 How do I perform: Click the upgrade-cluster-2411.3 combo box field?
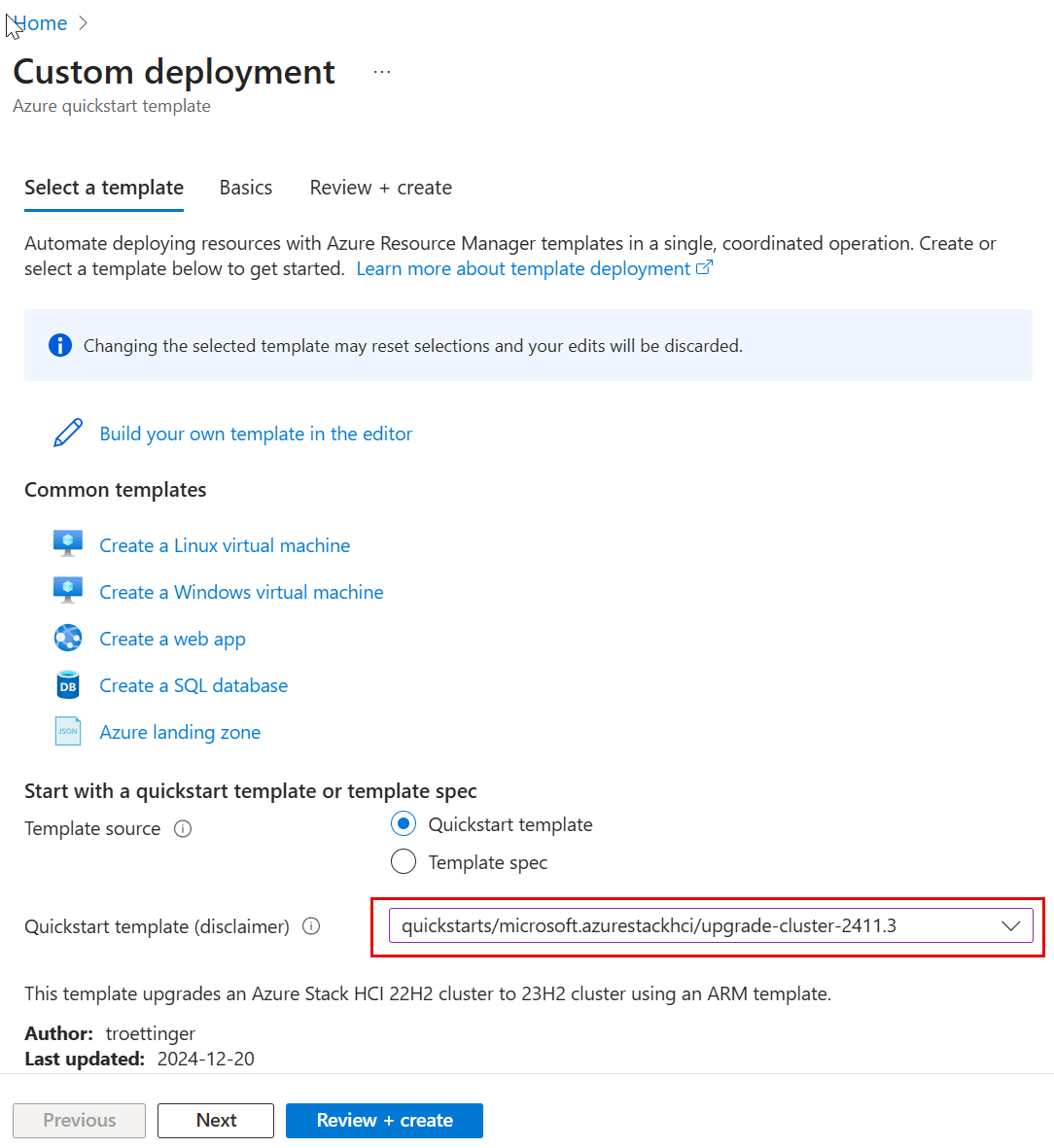click(681, 926)
